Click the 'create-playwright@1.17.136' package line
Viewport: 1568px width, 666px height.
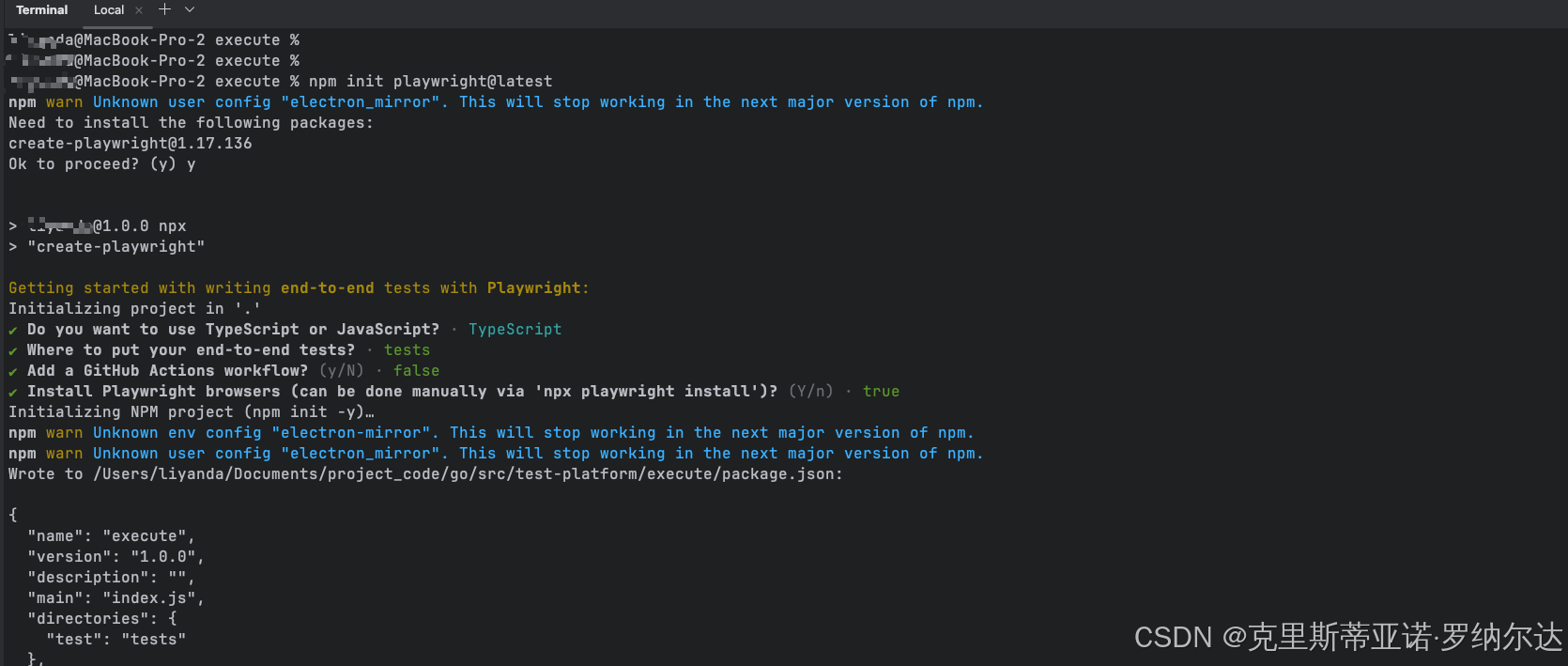pyautogui.click(x=131, y=144)
